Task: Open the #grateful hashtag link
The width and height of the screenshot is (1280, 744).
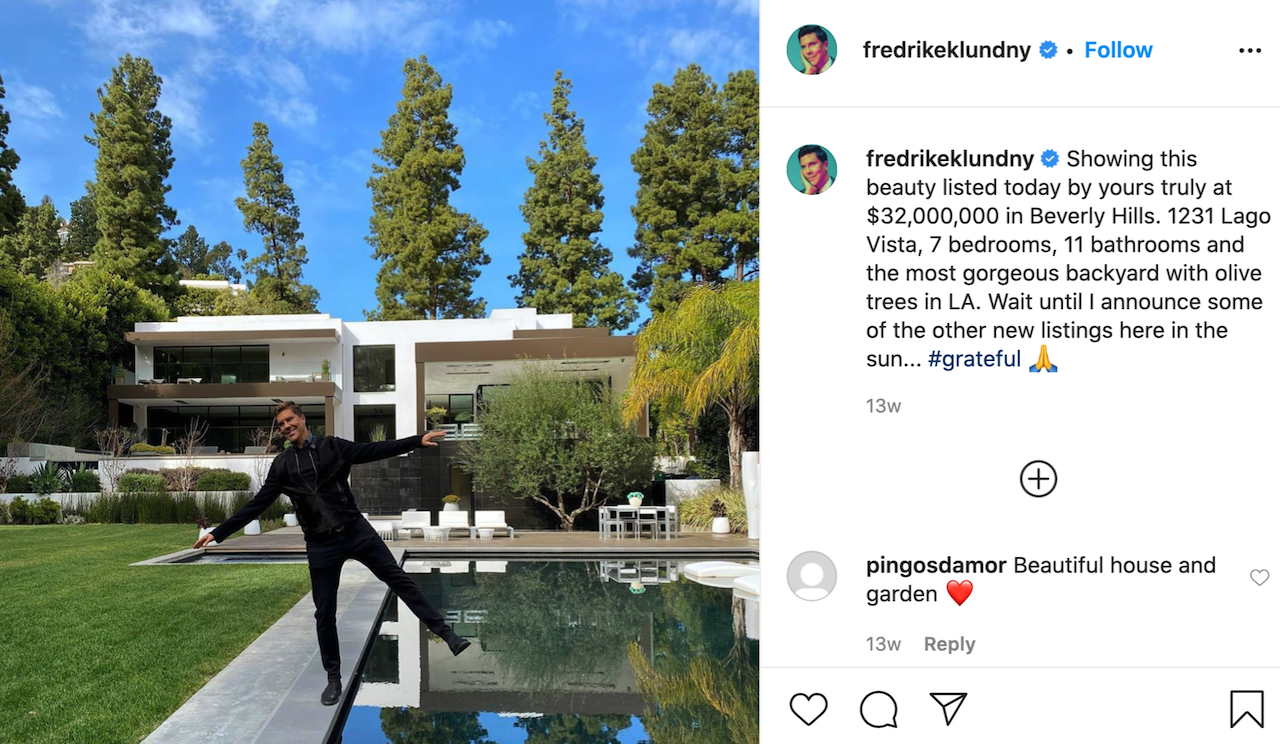Action: point(974,359)
